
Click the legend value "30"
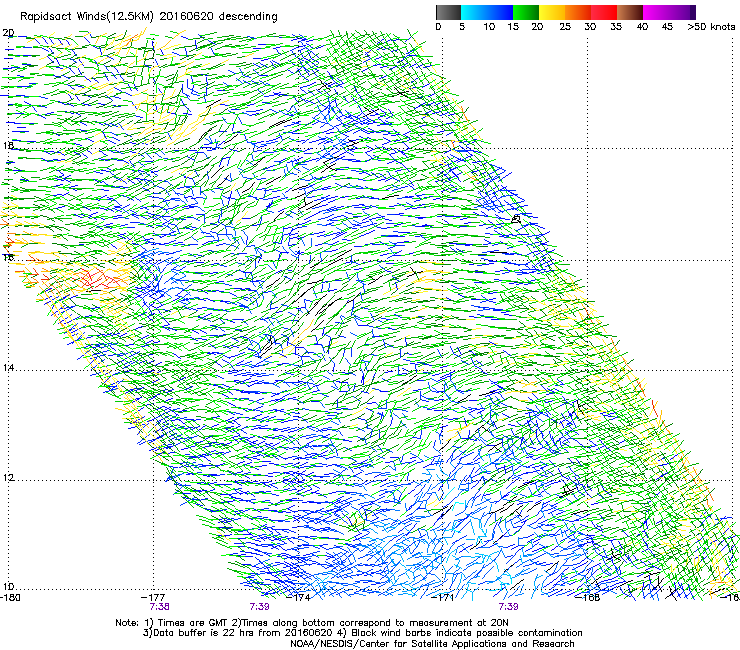pyautogui.click(x=590, y=27)
